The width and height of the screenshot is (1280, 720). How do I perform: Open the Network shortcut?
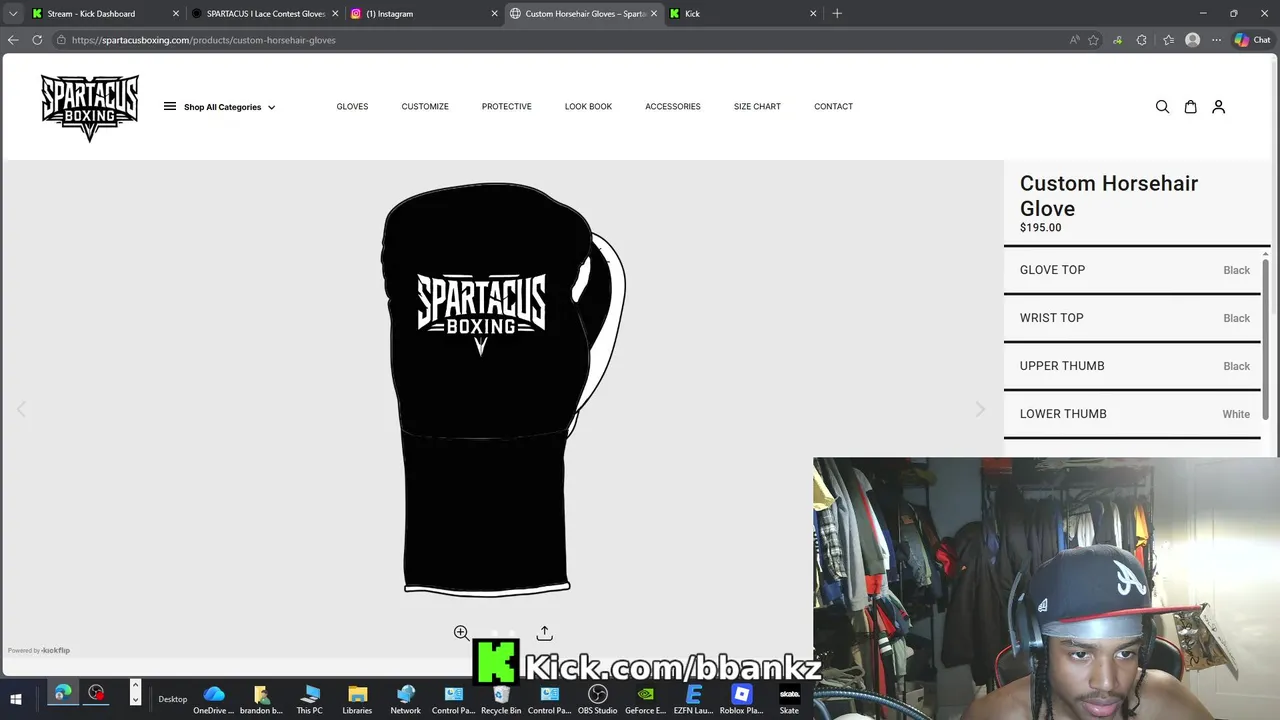pyautogui.click(x=405, y=699)
